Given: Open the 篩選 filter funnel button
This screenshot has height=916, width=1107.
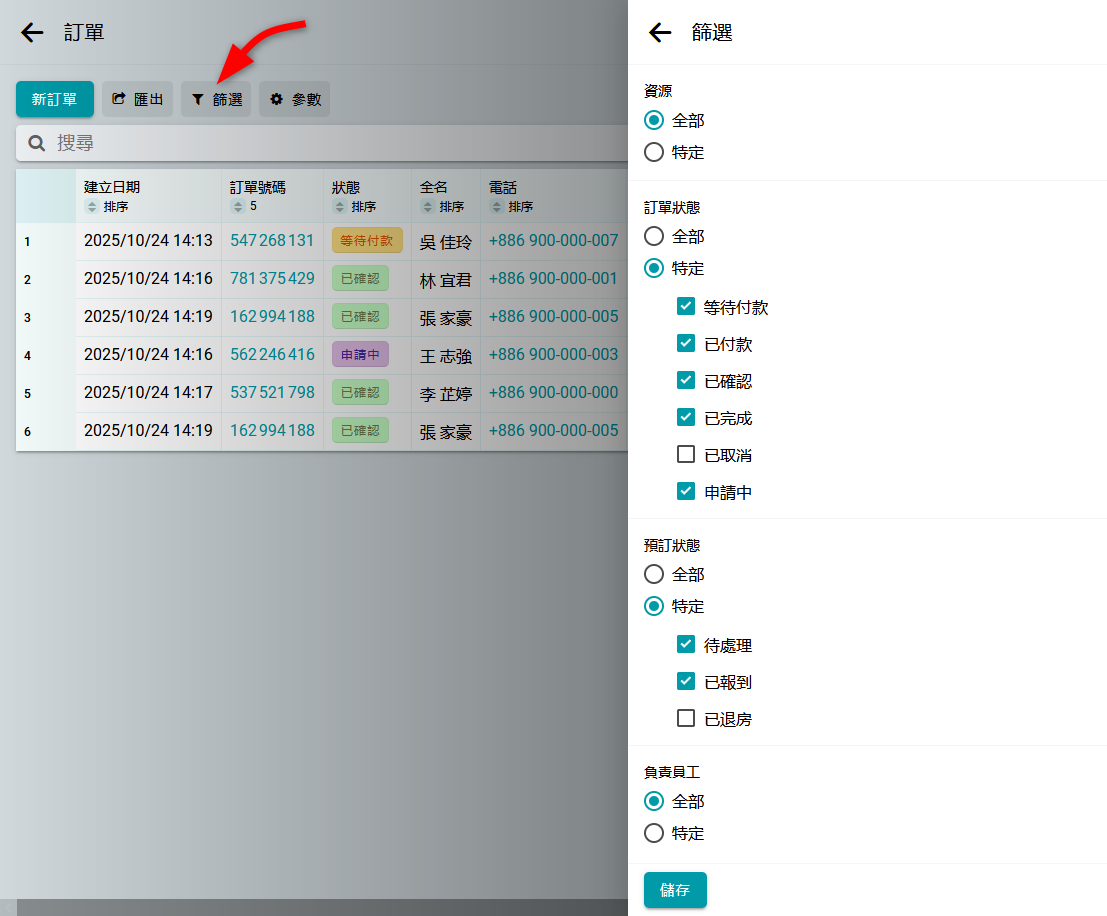Looking at the screenshot, I should click(x=216, y=99).
